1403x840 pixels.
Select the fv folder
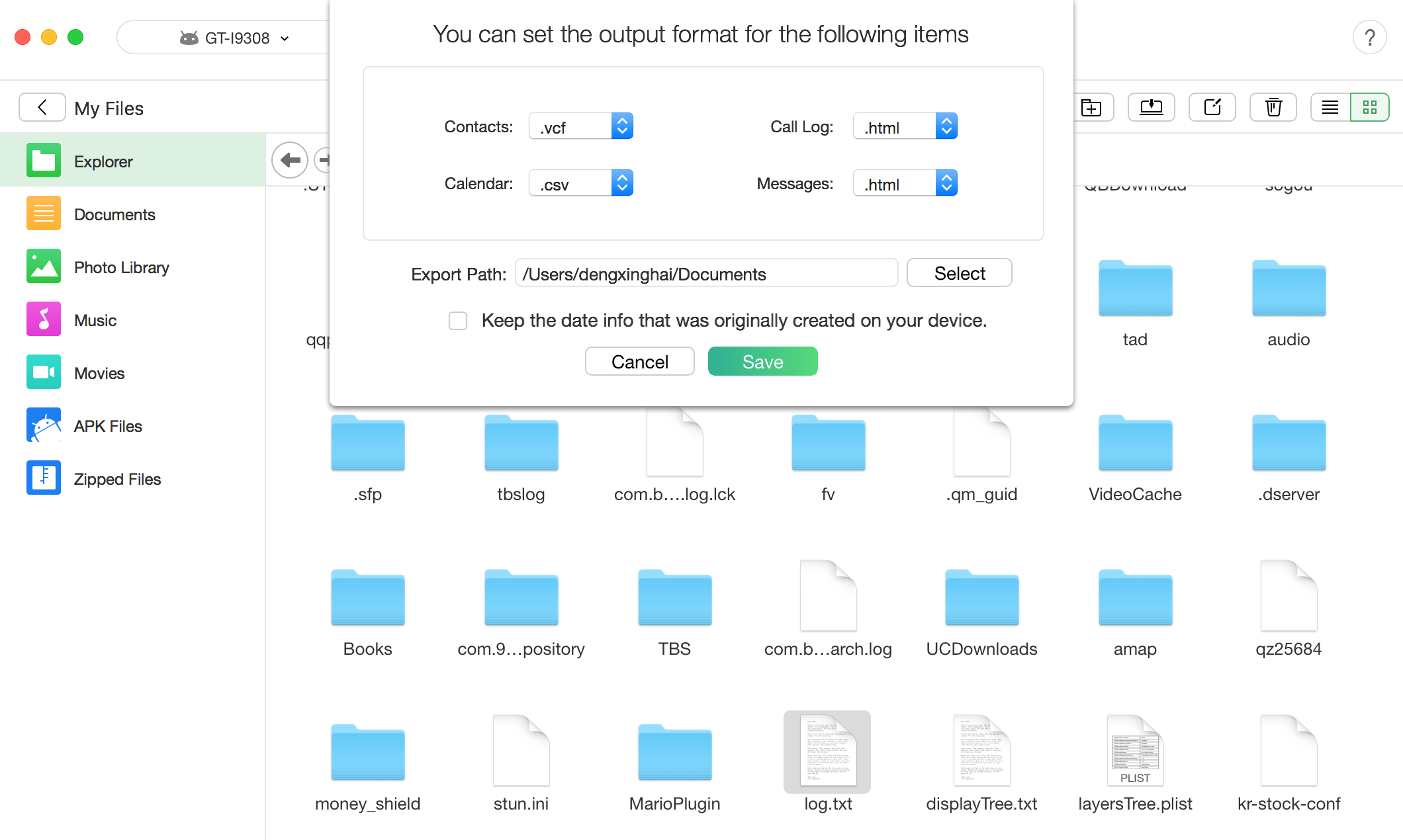click(828, 443)
